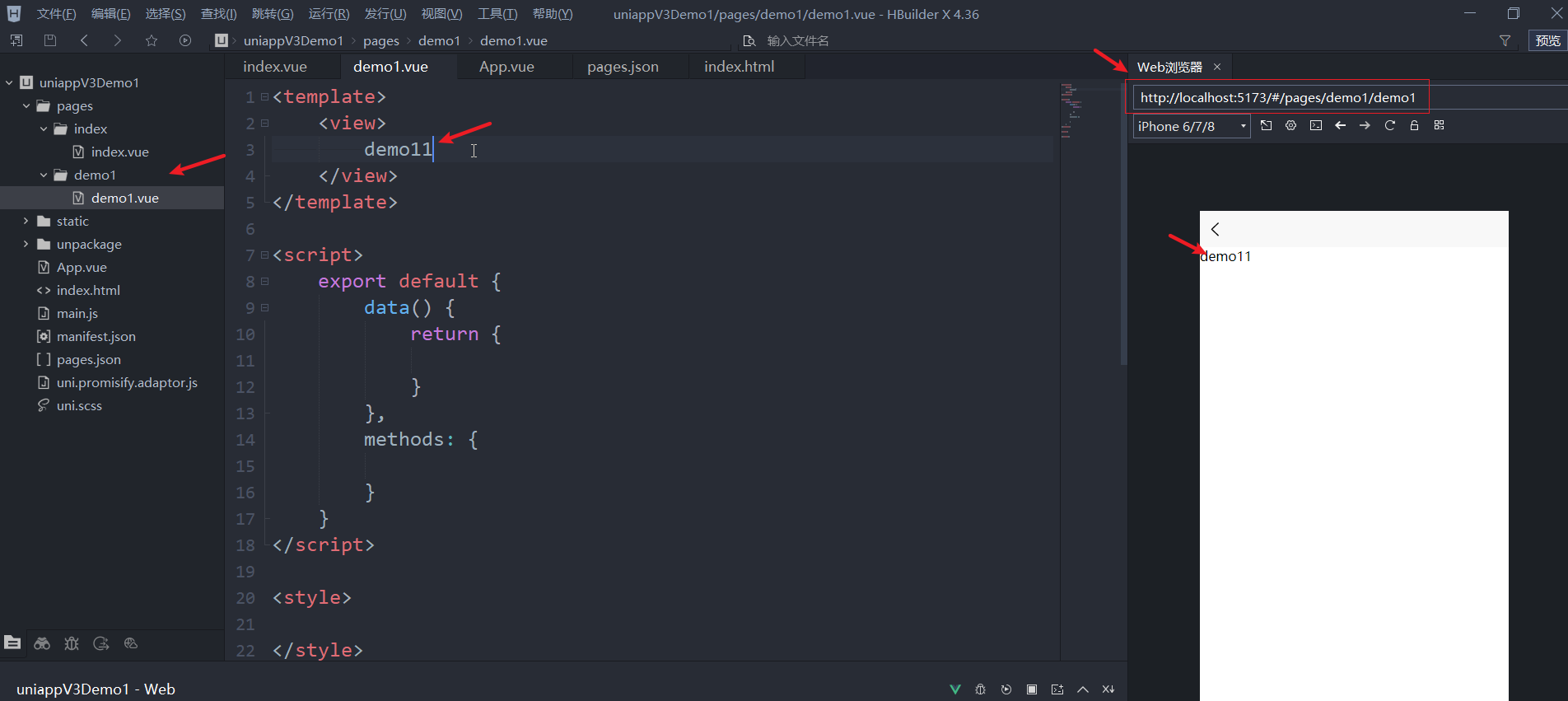Open the 文件(F) menu

click(x=56, y=14)
